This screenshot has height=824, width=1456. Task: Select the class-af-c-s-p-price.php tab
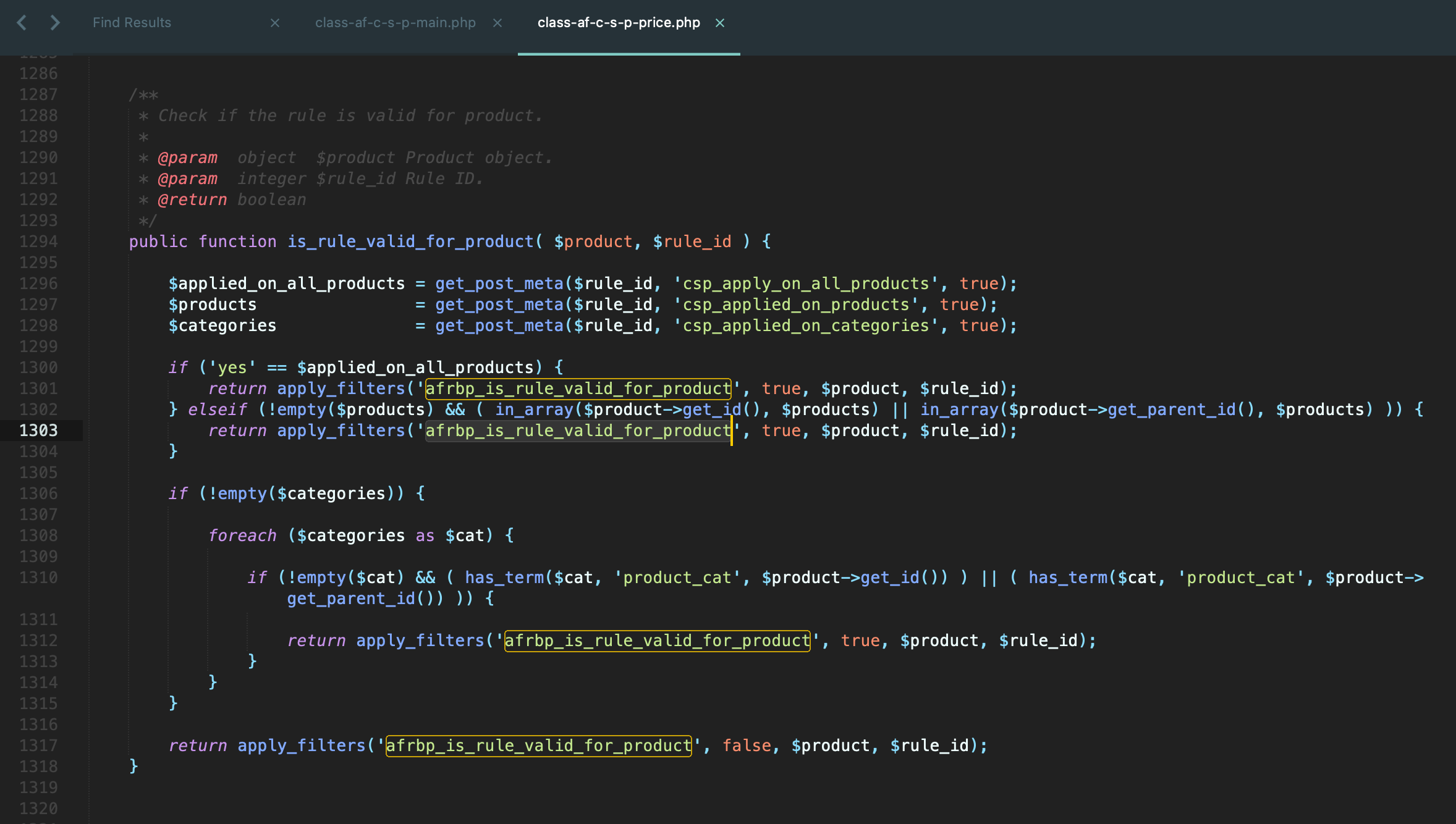coord(619,23)
